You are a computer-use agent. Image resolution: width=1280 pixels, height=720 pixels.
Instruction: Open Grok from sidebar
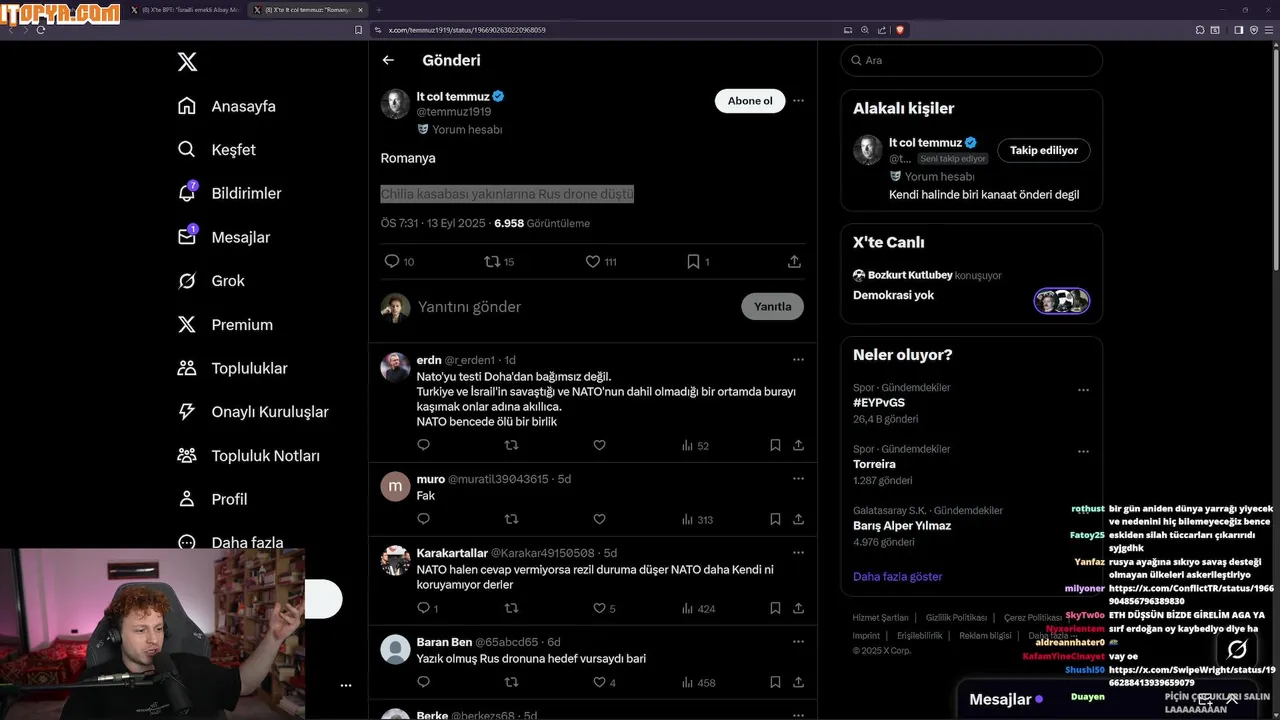pos(211,281)
